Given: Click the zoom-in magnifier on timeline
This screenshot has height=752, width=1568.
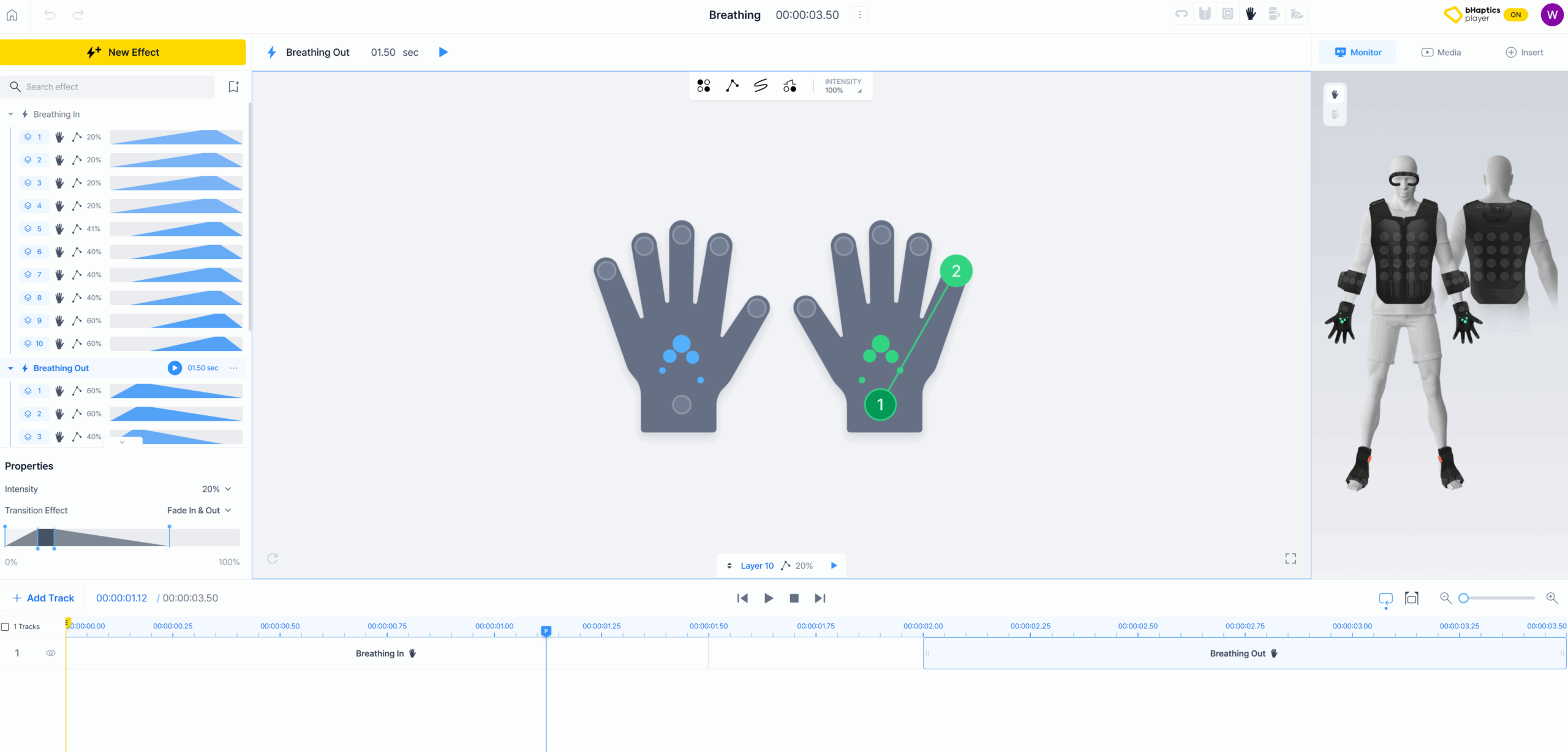Looking at the screenshot, I should point(1551,598).
